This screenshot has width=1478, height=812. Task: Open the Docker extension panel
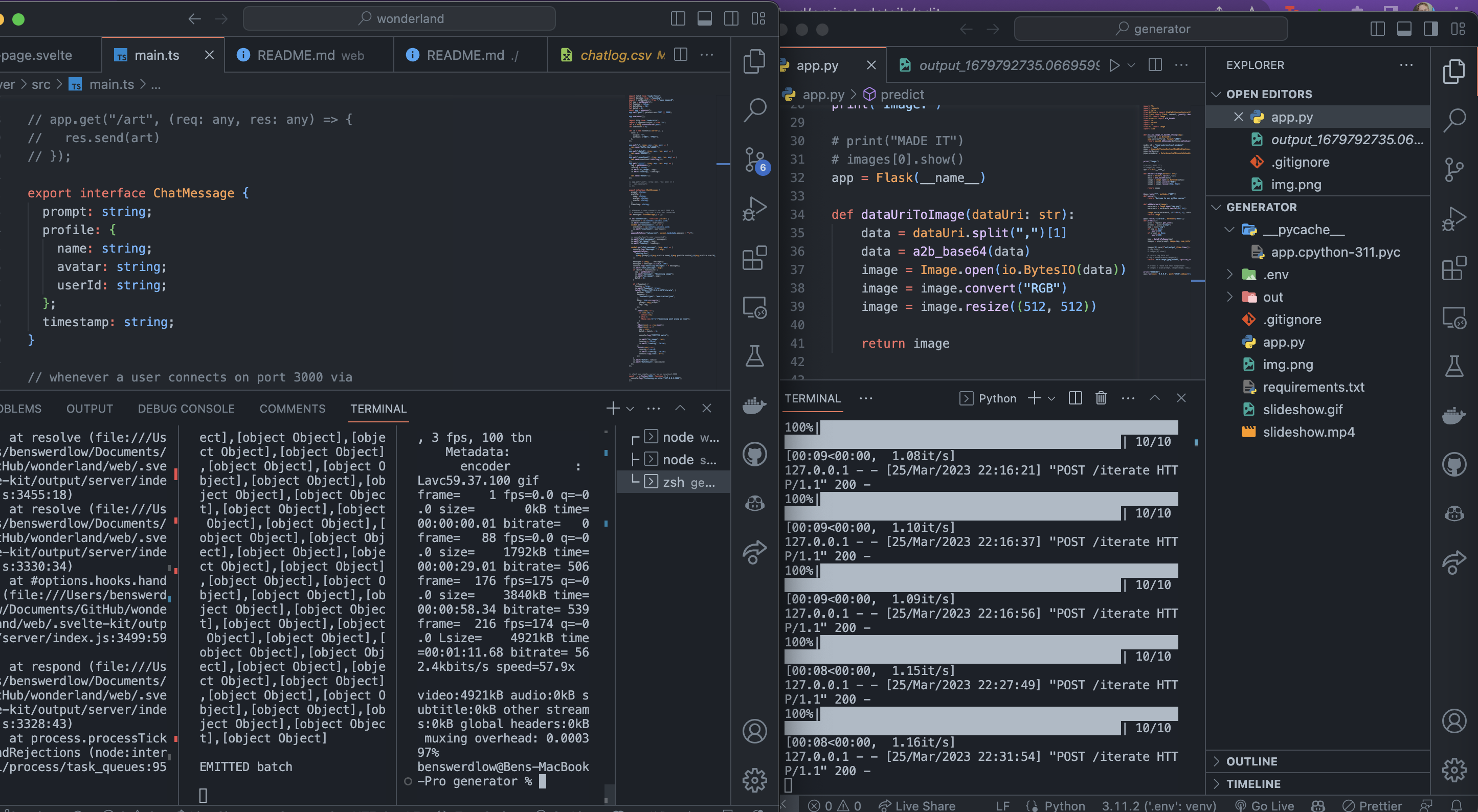pyautogui.click(x=754, y=405)
